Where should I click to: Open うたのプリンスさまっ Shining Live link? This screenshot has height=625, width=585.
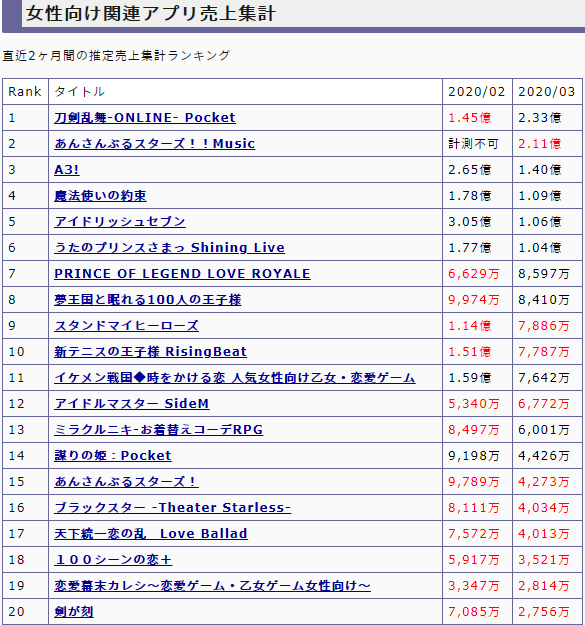[x=169, y=248]
